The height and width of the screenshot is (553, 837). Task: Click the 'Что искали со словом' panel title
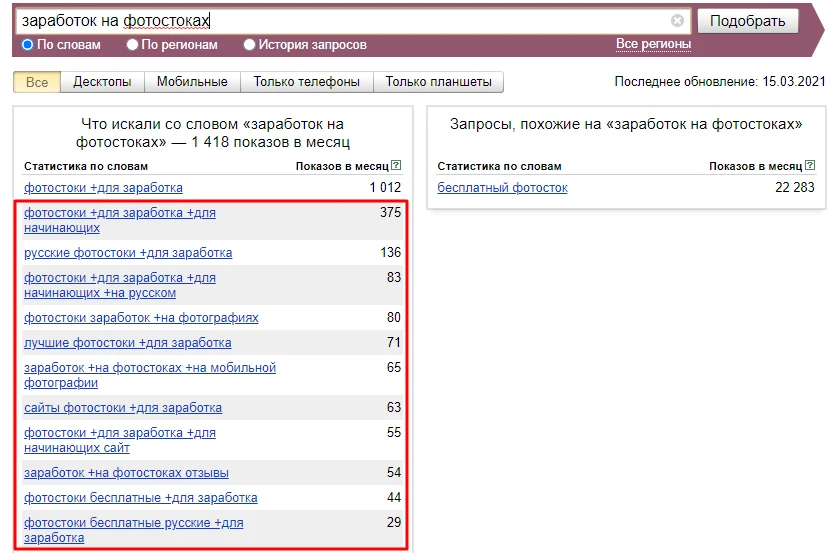click(x=212, y=133)
